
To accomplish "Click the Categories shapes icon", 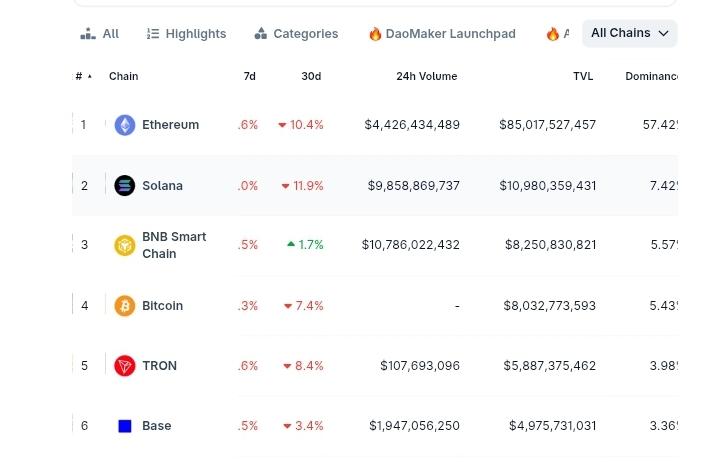I will click(x=261, y=34).
